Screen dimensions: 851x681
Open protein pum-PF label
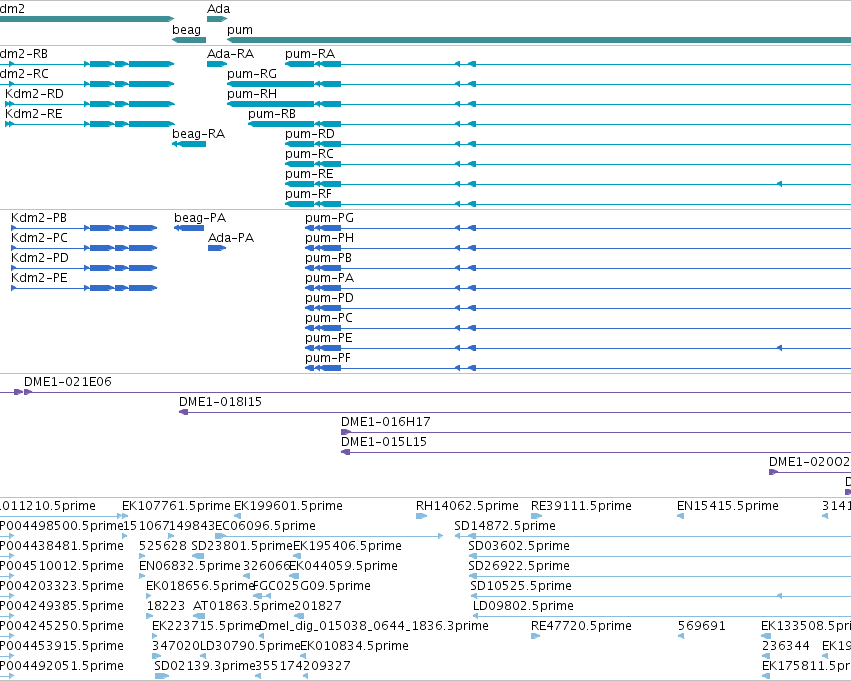pyautogui.click(x=328, y=359)
